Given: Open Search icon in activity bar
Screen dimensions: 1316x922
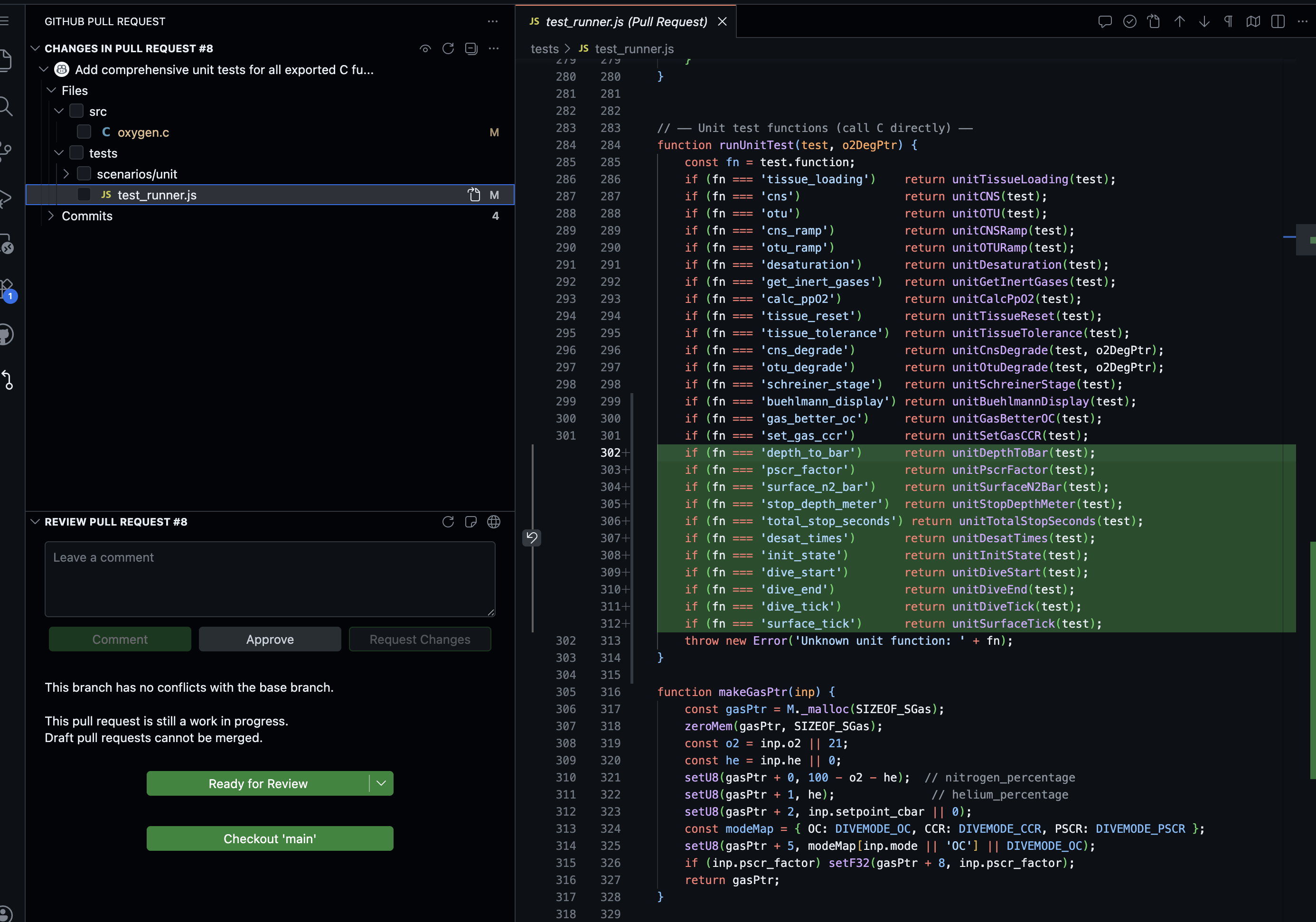Looking at the screenshot, I should point(6,106).
